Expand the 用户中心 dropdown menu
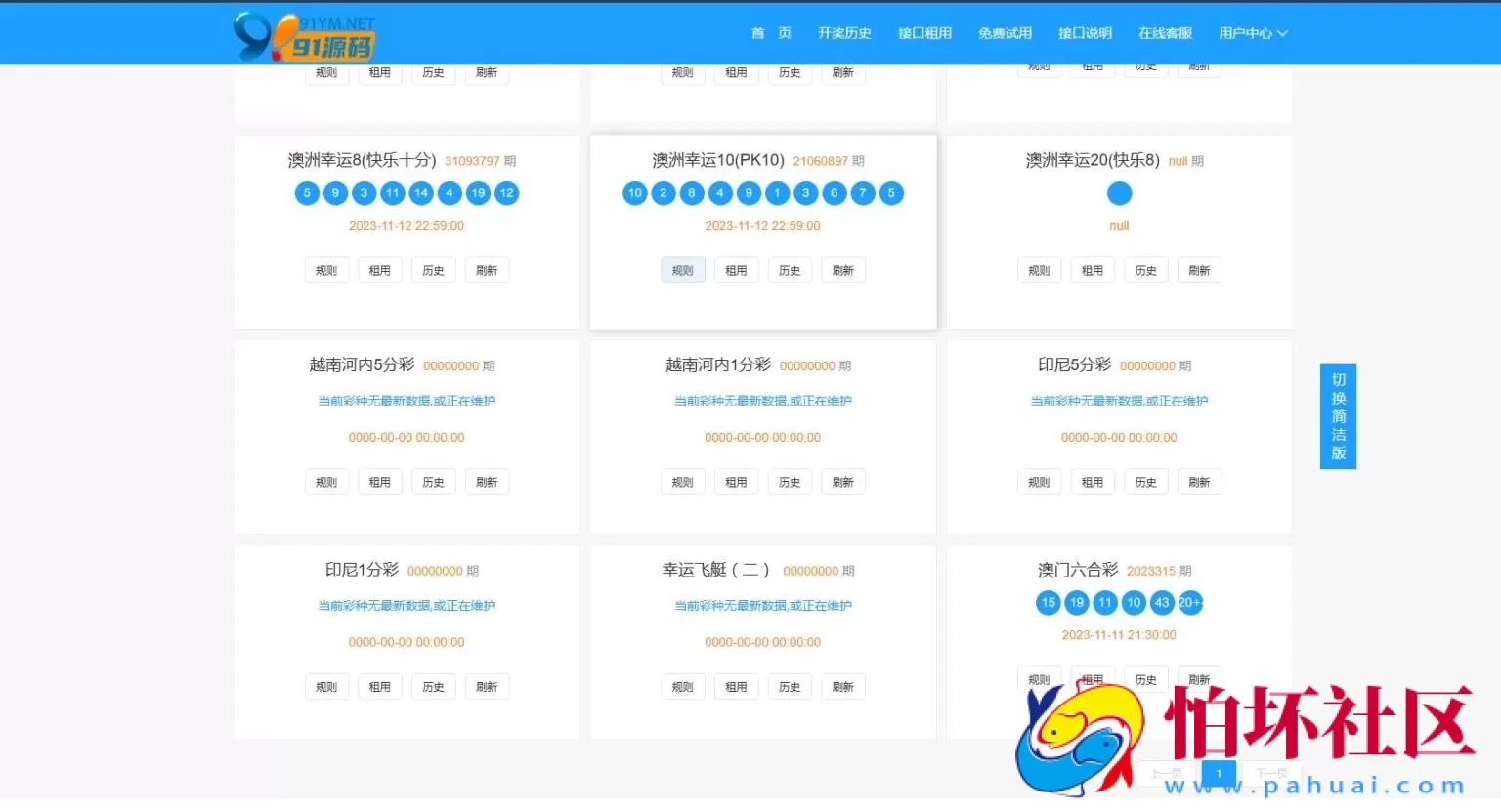Image resolution: width=1501 pixels, height=812 pixels. (x=1252, y=32)
